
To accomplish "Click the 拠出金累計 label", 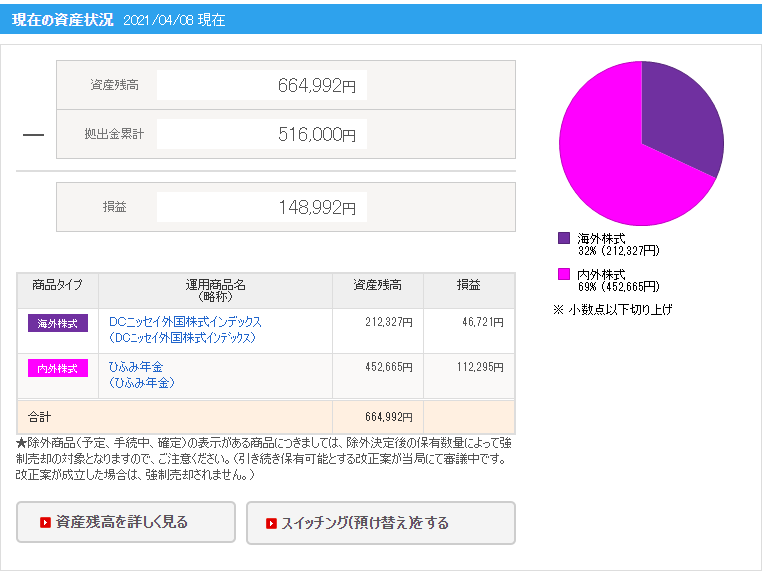I will pos(114,134).
